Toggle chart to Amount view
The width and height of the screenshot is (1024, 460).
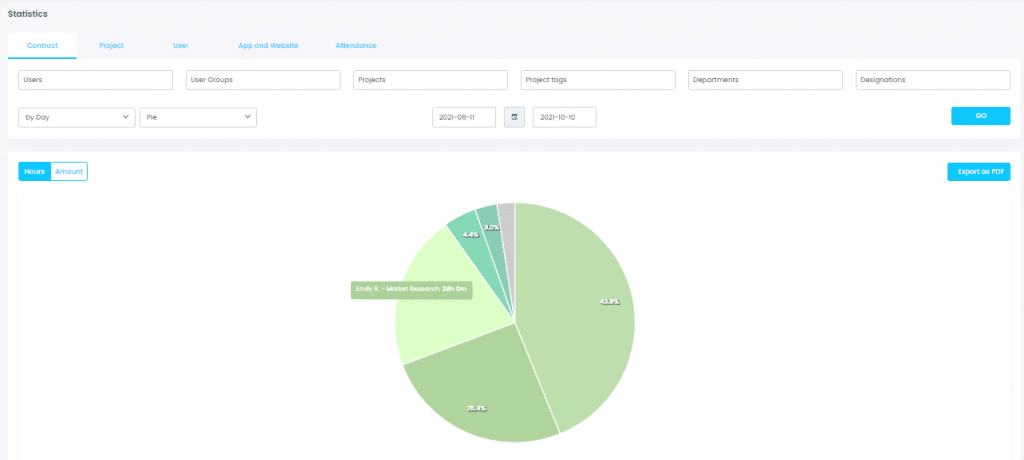pos(69,172)
